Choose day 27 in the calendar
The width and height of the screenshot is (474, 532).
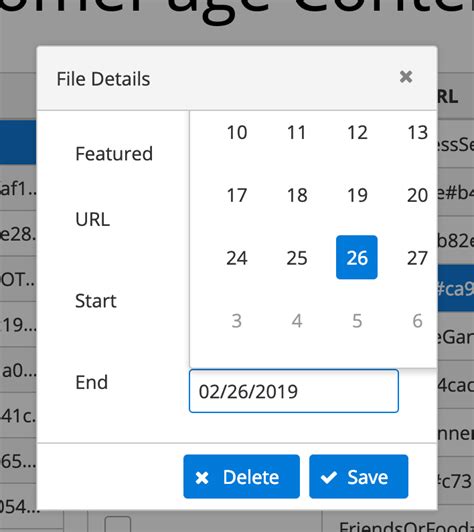417,258
